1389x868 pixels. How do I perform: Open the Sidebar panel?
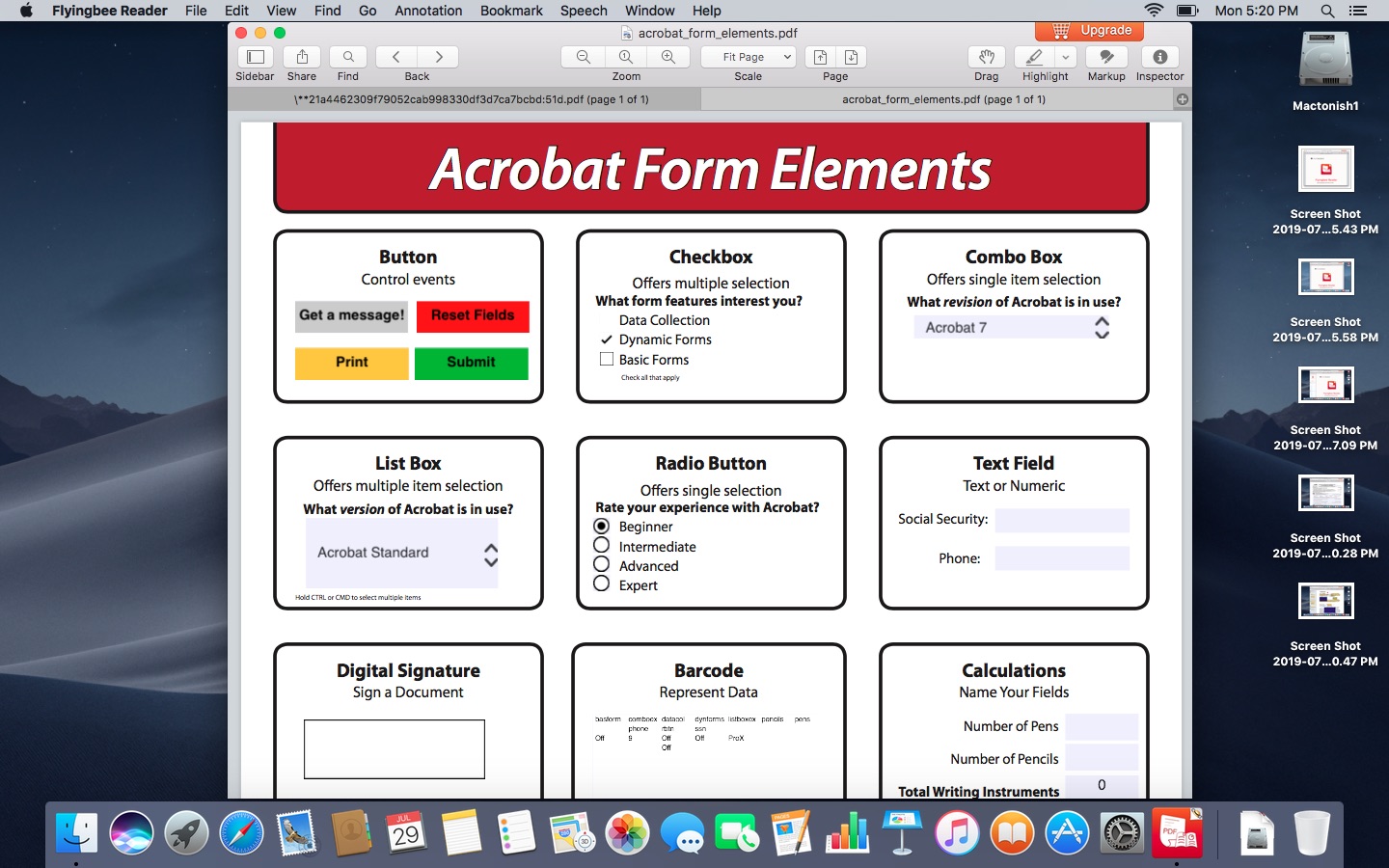point(255,56)
